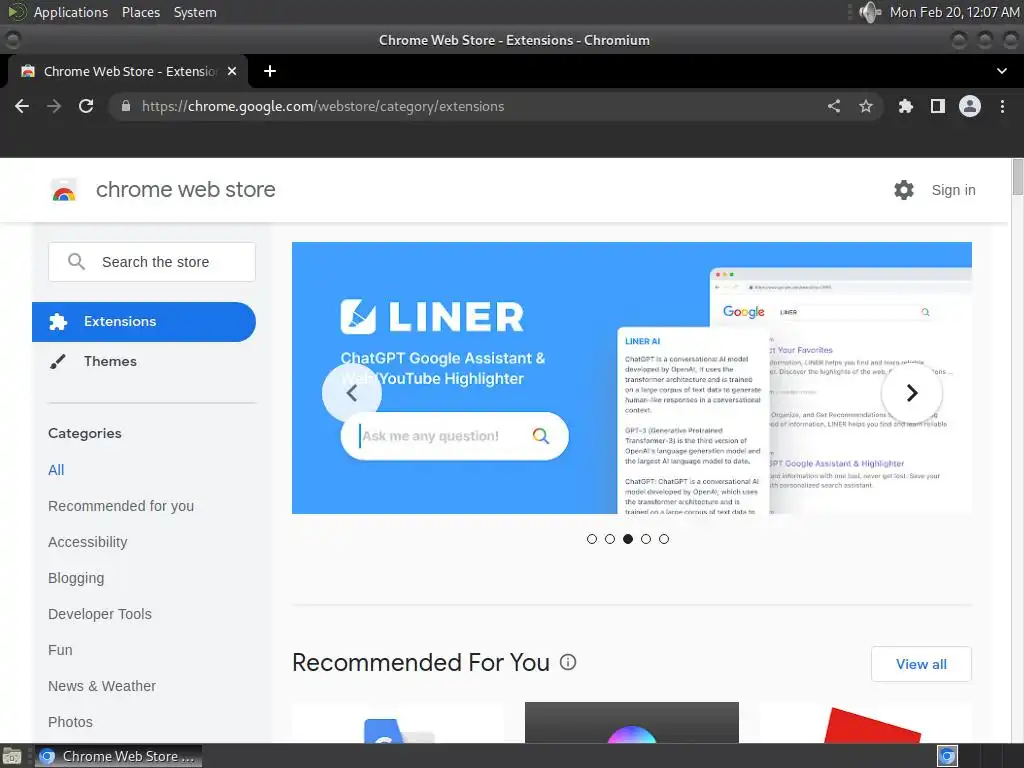
Task: Click the lock icon in address bar
Action: (x=126, y=106)
